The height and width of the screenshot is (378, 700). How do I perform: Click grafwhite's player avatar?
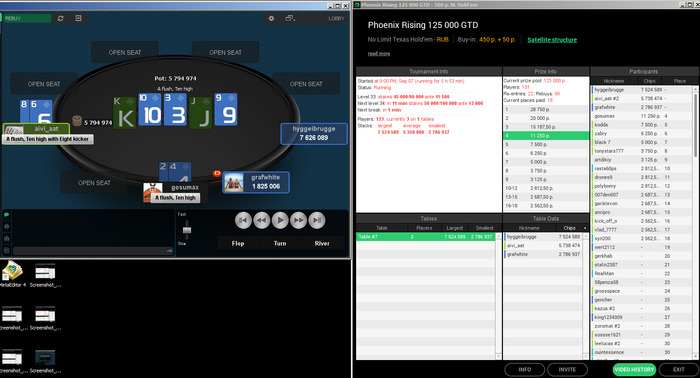pos(233,182)
